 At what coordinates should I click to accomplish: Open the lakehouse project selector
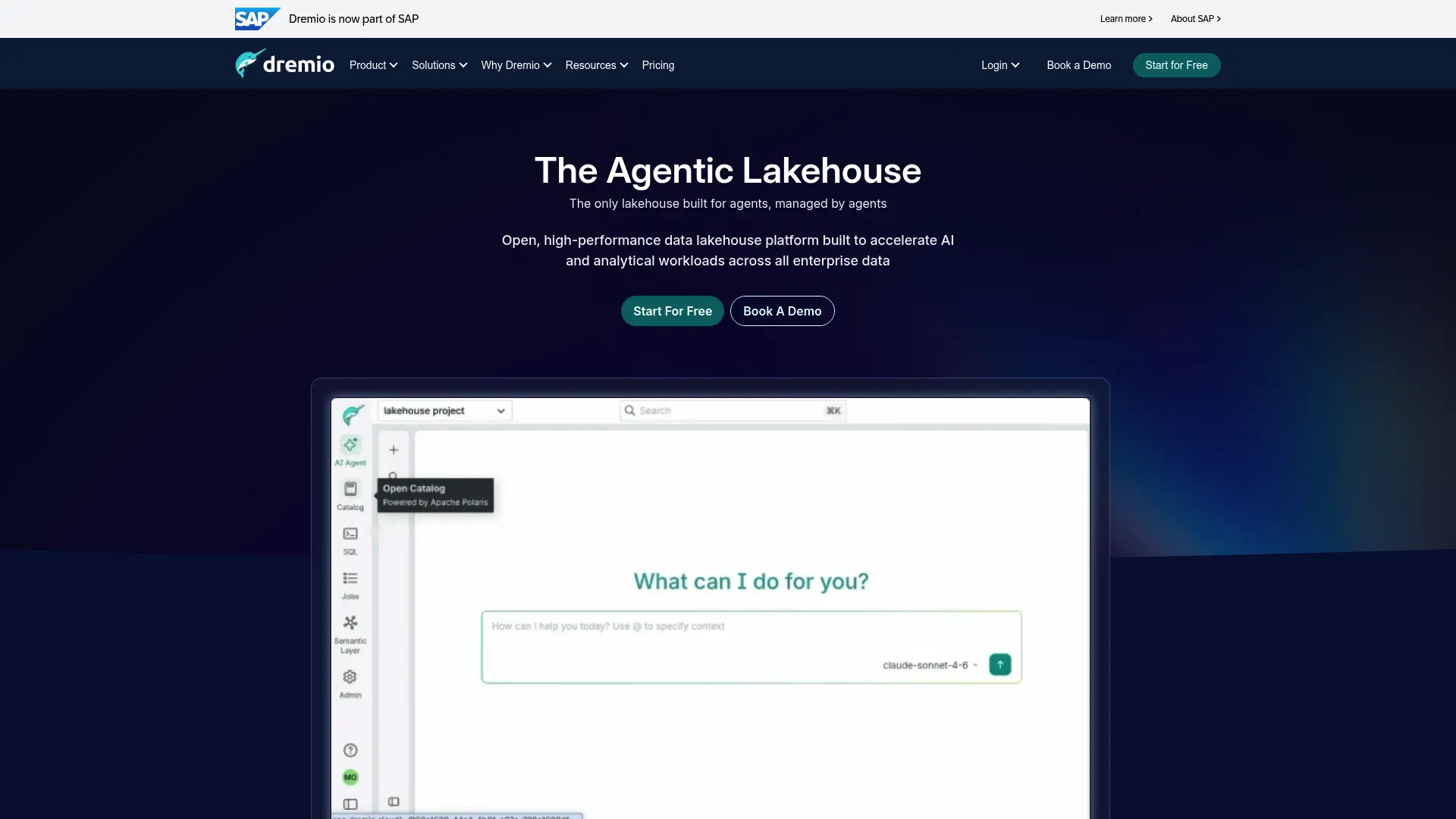pos(444,410)
